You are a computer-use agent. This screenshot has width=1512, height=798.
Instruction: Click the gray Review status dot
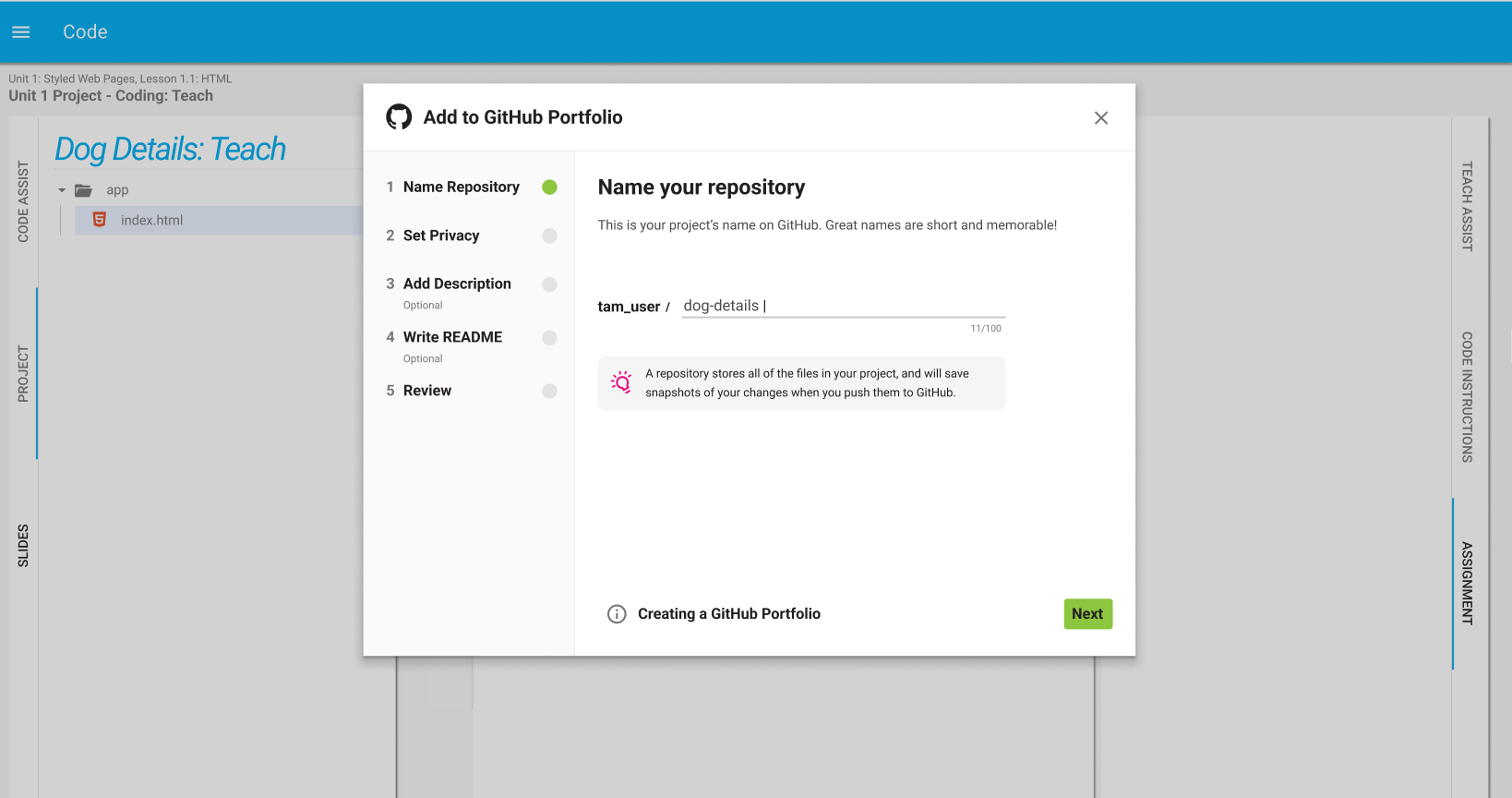pyautogui.click(x=550, y=392)
